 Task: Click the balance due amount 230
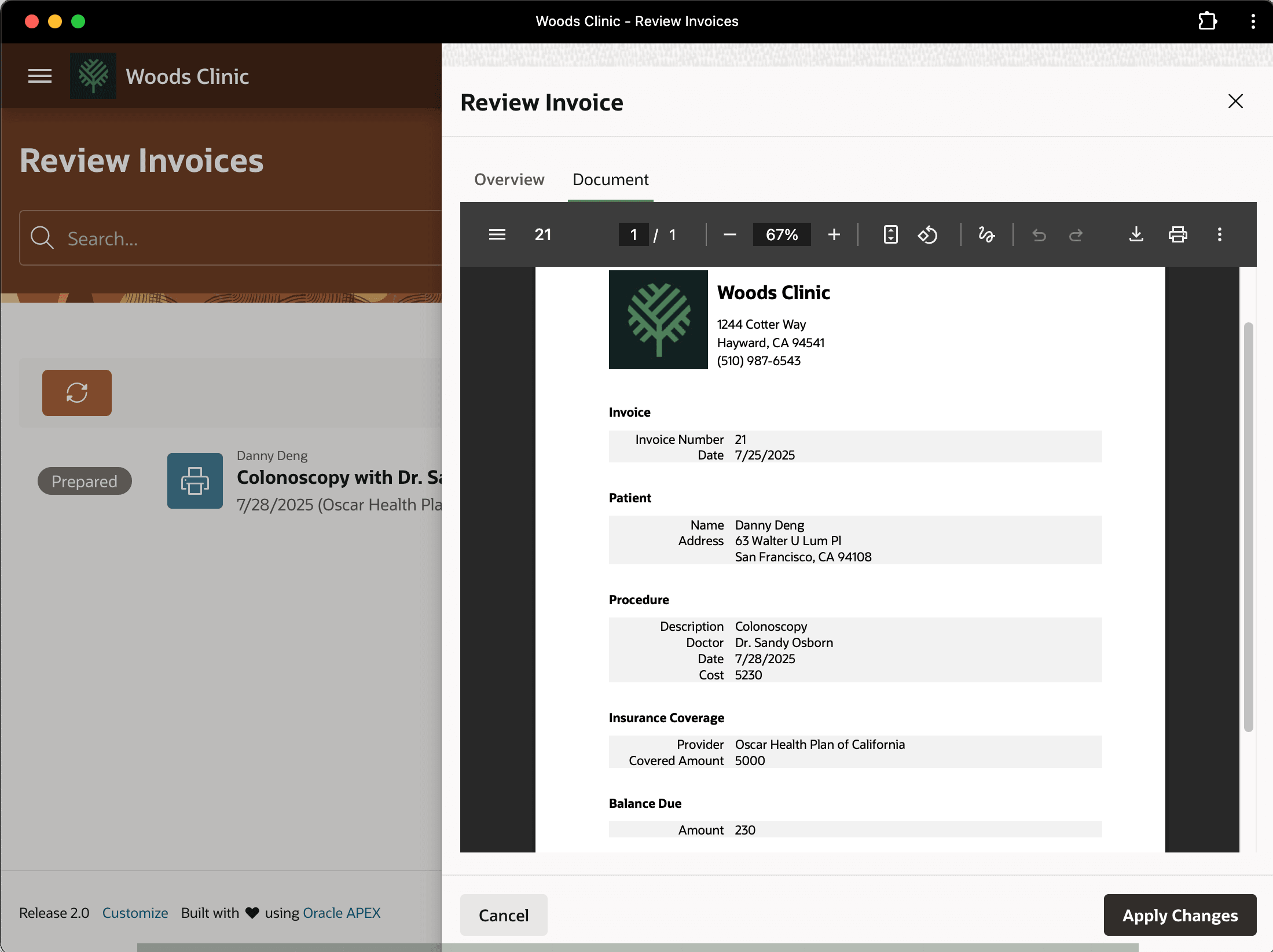click(745, 830)
